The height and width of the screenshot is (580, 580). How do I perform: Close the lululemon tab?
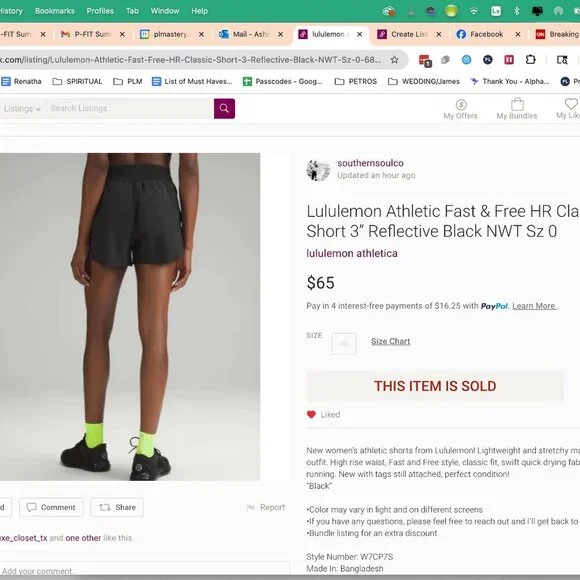click(x=360, y=34)
